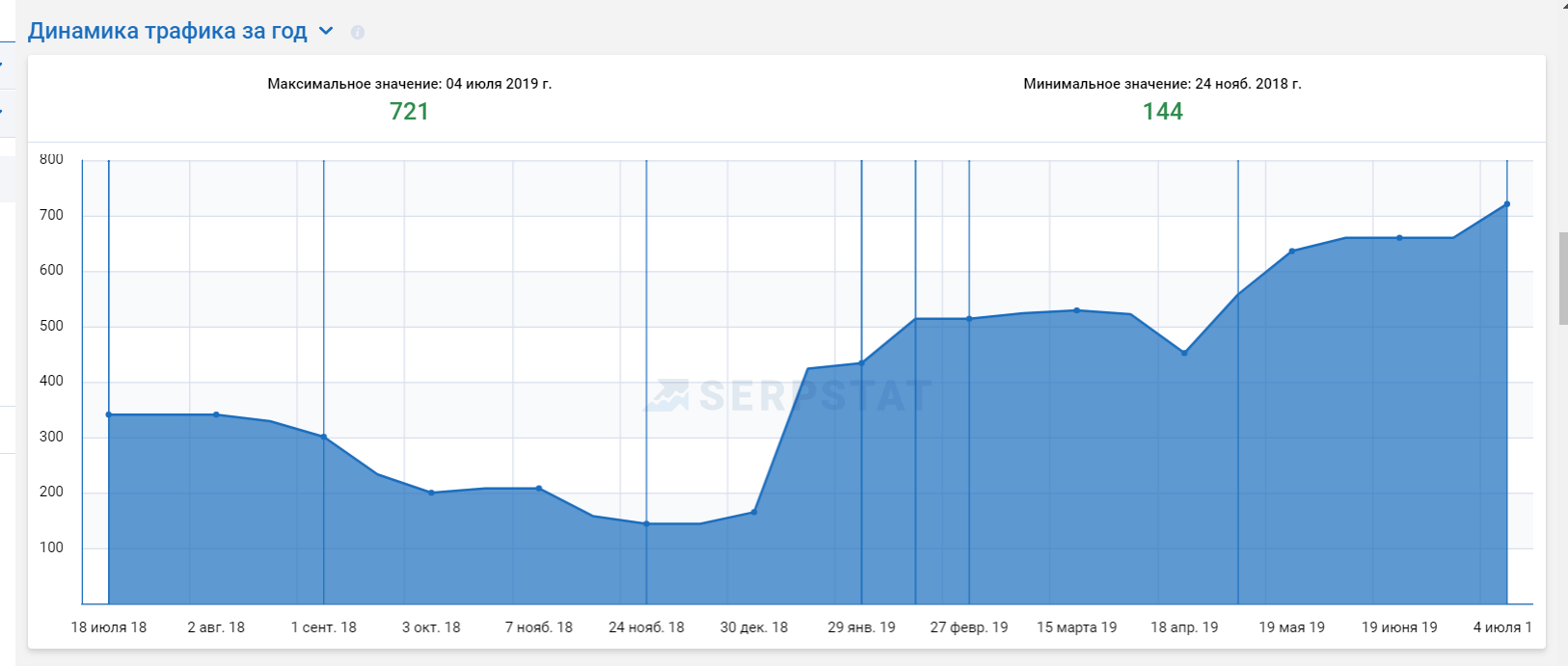
Task: Click the y-axis value 100
Action: point(52,547)
